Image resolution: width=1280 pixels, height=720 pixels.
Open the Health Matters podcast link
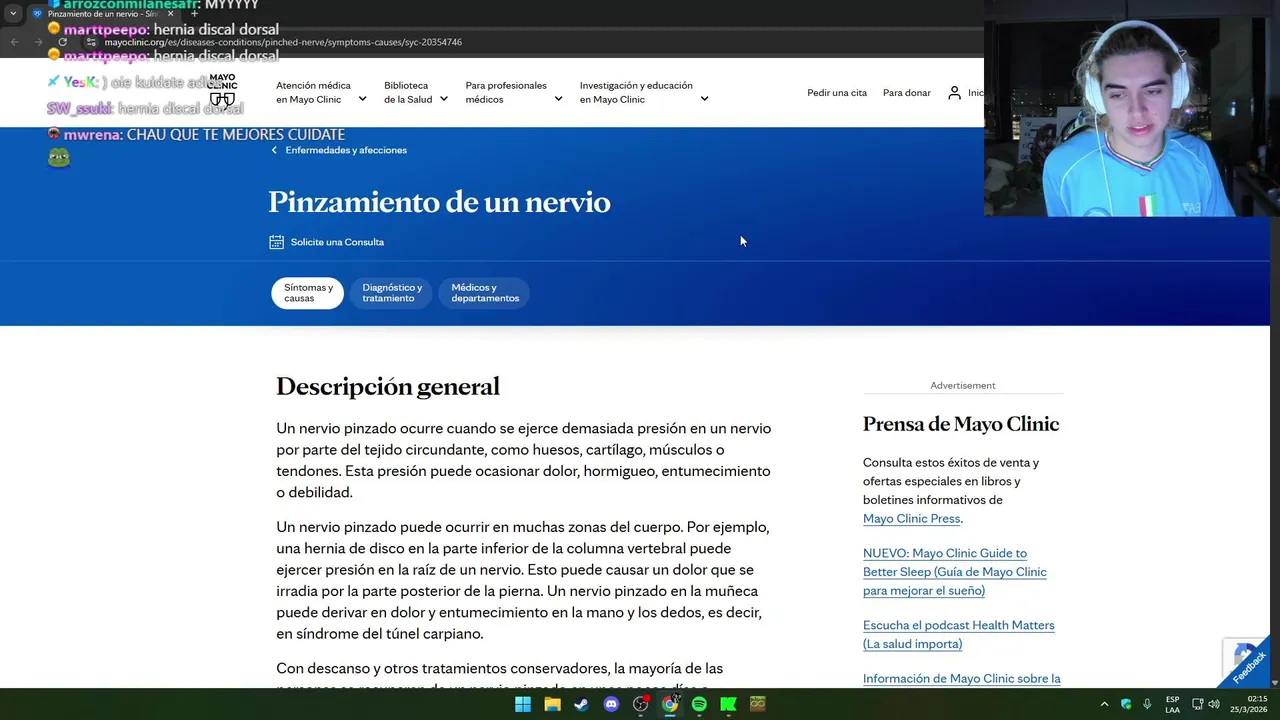(959, 634)
